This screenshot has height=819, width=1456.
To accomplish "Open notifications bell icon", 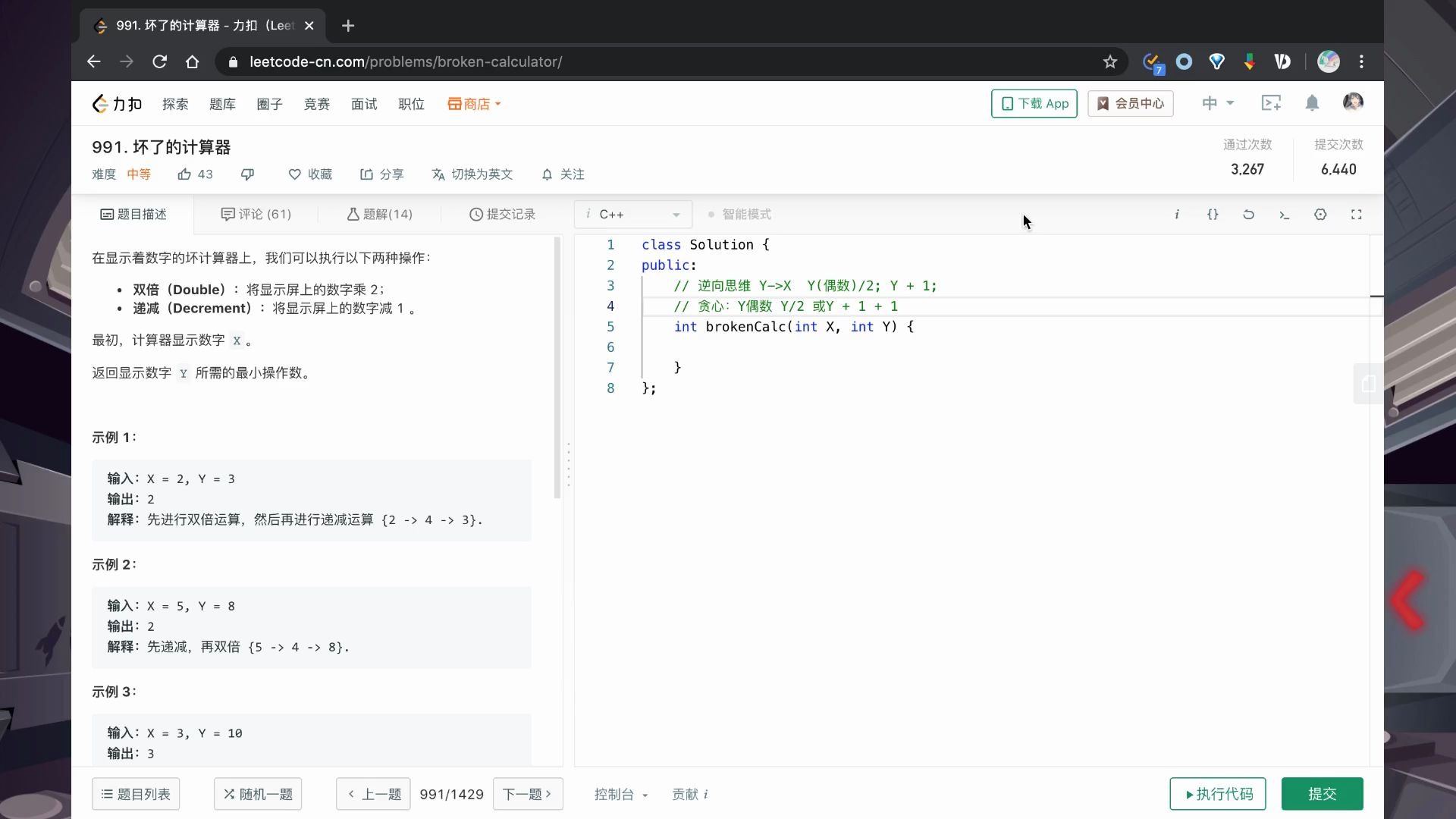I will click(x=1312, y=103).
